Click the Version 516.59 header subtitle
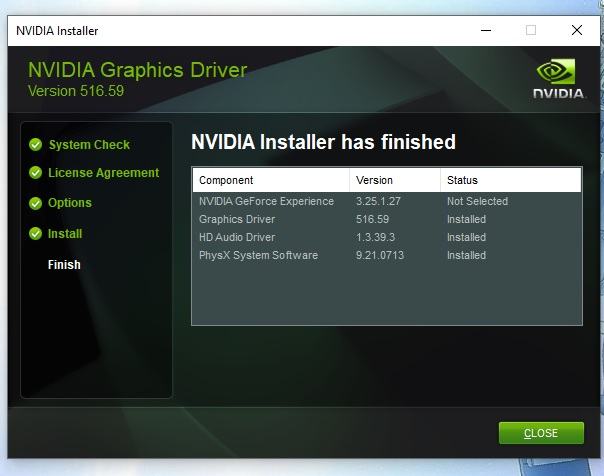 pyautogui.click(x=76, y=91)
